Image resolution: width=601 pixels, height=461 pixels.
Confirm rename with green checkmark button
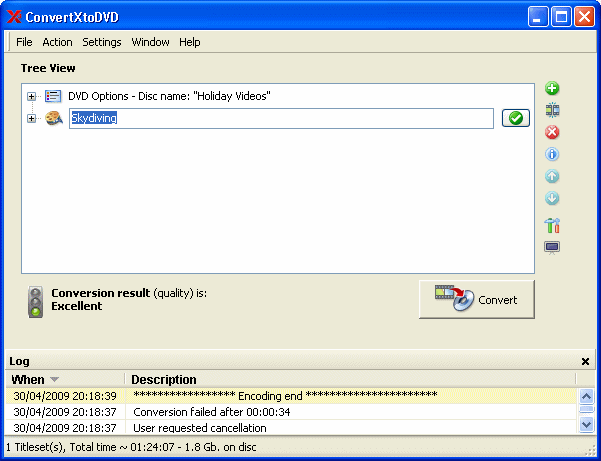click(x=516, y=118)
